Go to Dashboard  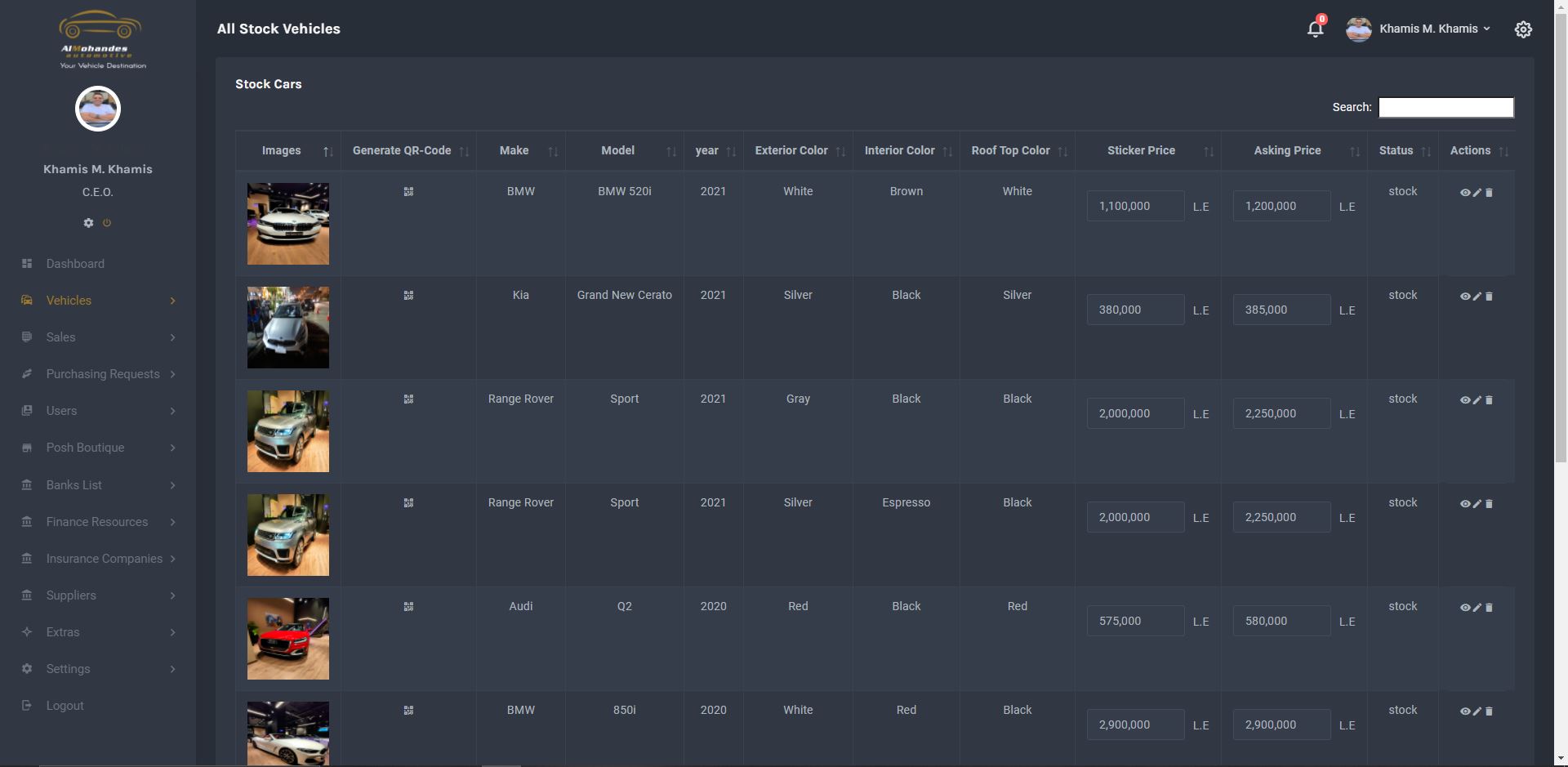point(98,264)
